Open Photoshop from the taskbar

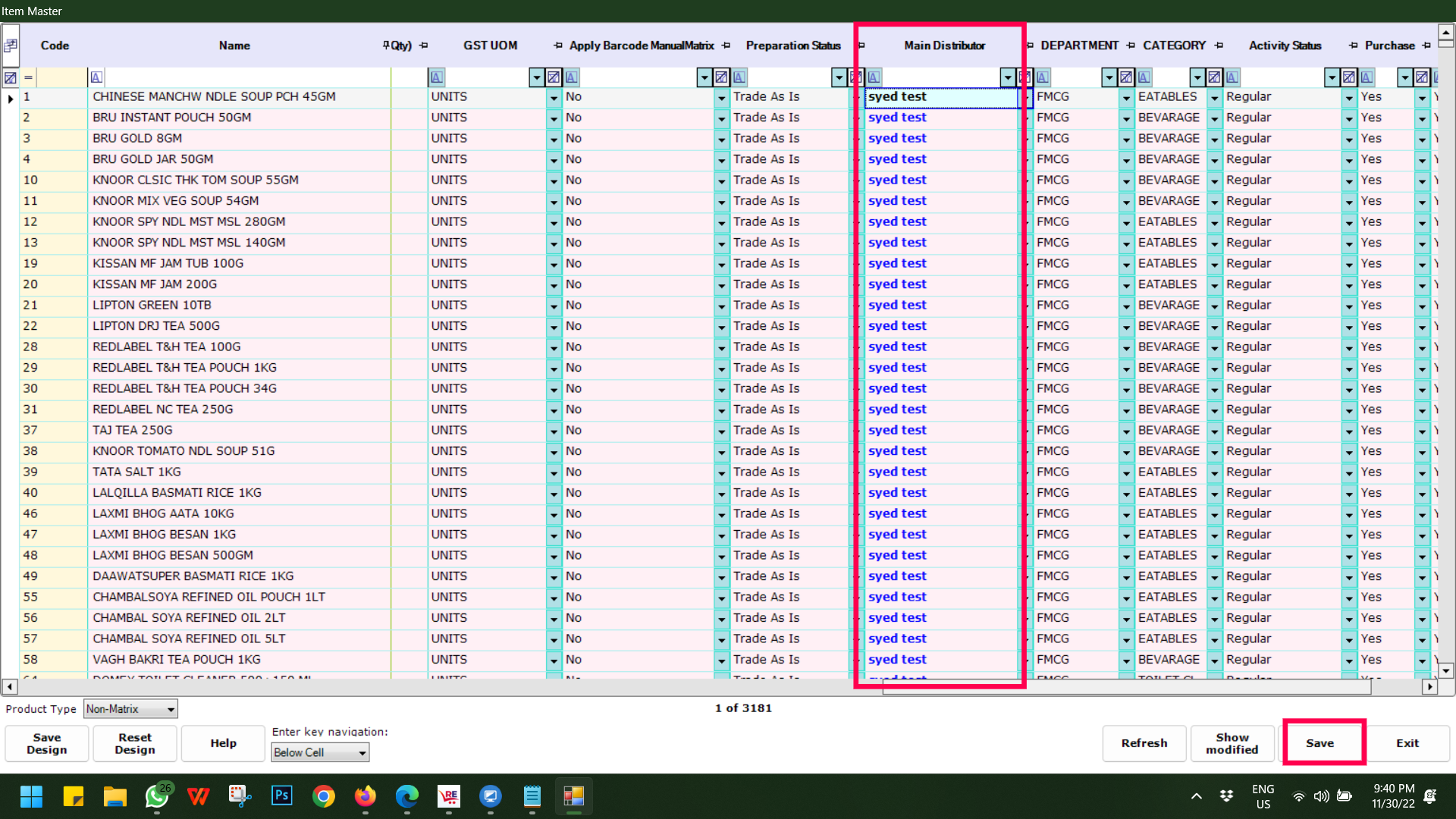click(x=281, y=796)
